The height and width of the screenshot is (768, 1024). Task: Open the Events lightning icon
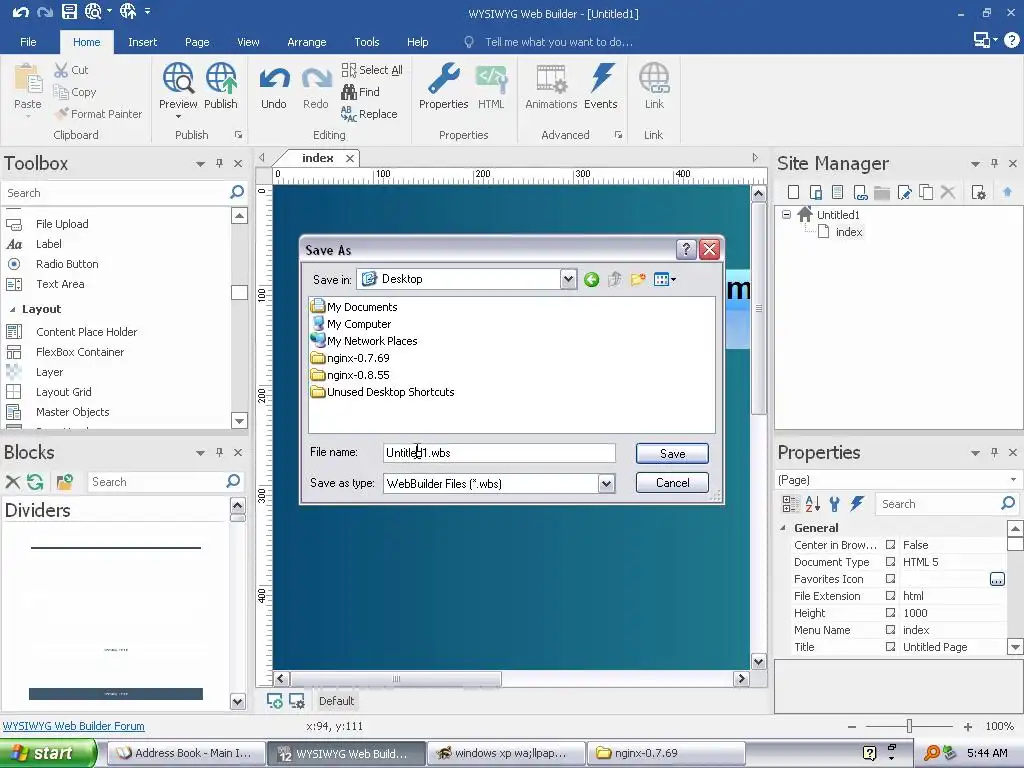(x=601, y=78)
